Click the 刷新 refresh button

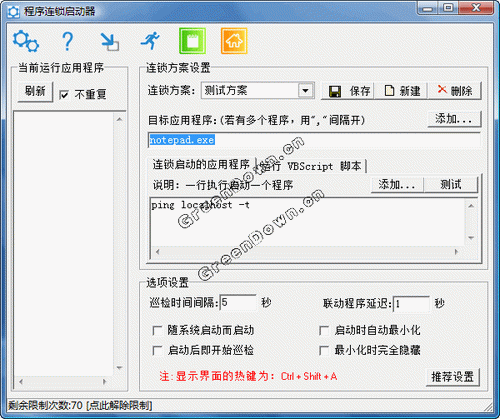[35, 91]
